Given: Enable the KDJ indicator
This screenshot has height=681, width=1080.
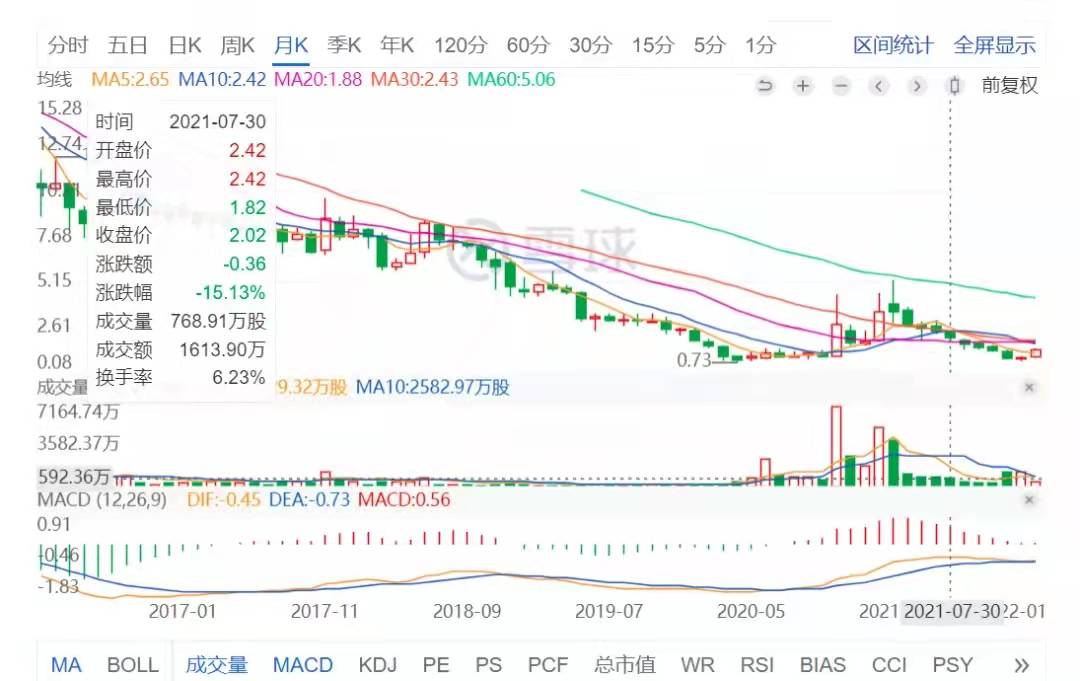Looking at the screenshot, I should coord(377,665).
